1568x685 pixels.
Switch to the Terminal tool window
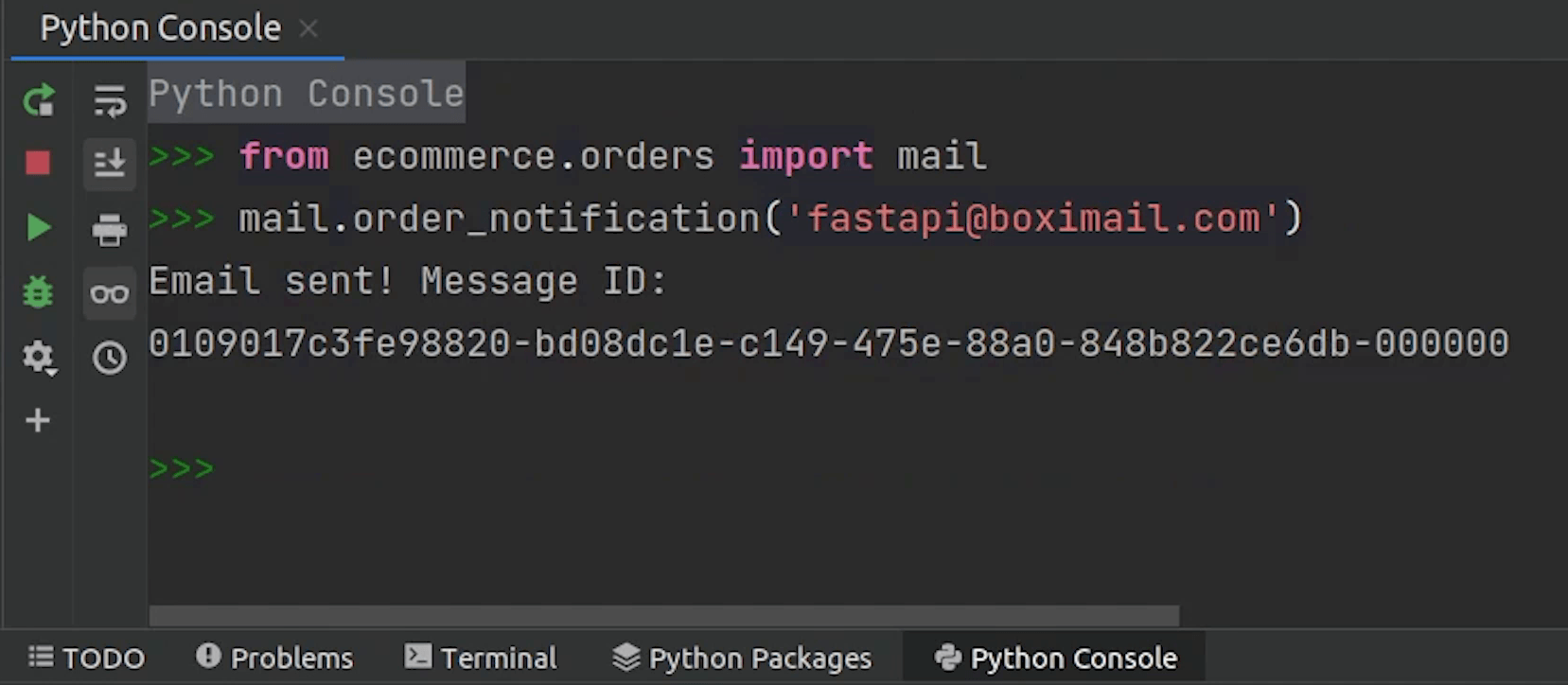[x=481, y=658]
